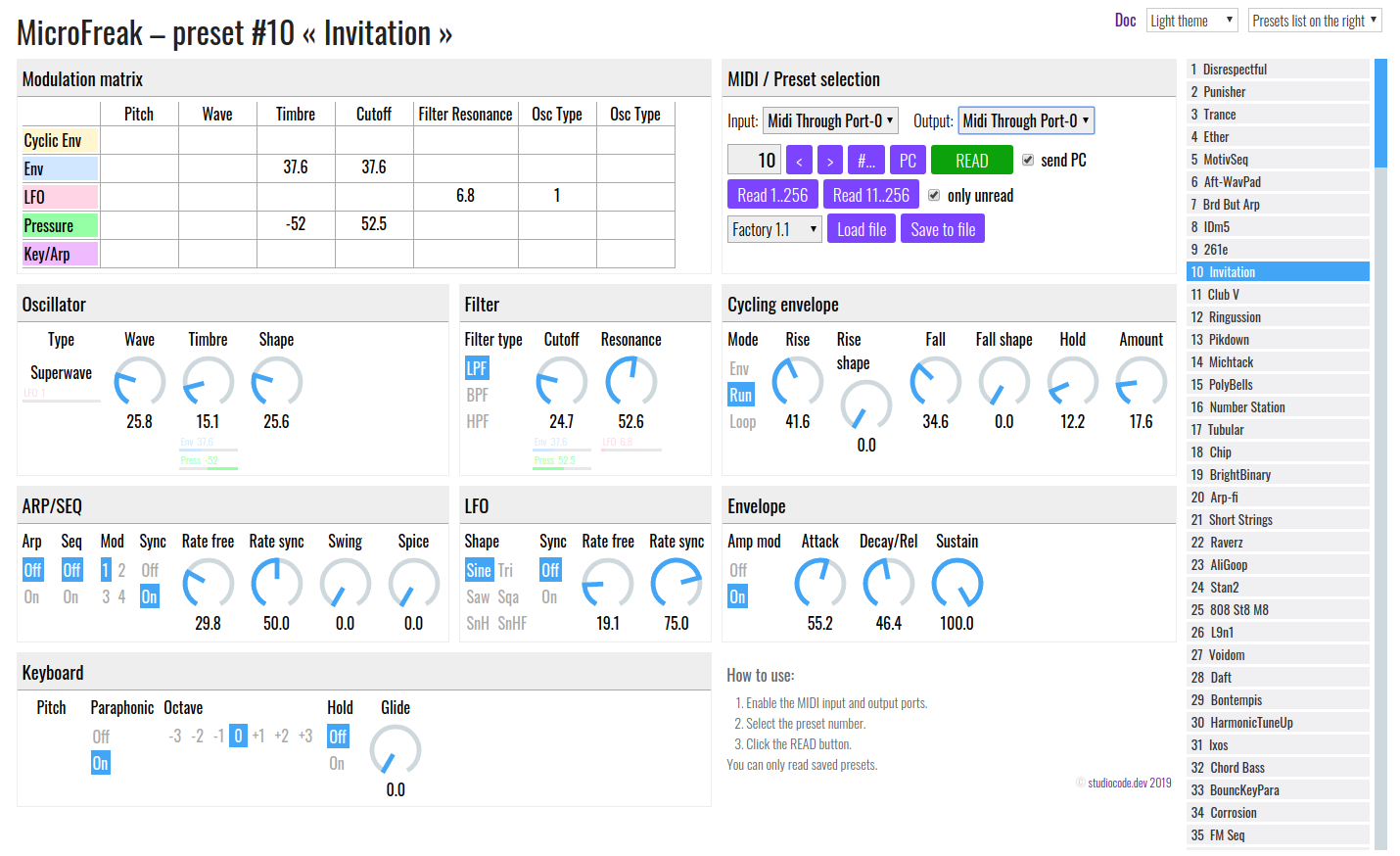Toggle the only unread checkbox

click(x=934, y=195)
